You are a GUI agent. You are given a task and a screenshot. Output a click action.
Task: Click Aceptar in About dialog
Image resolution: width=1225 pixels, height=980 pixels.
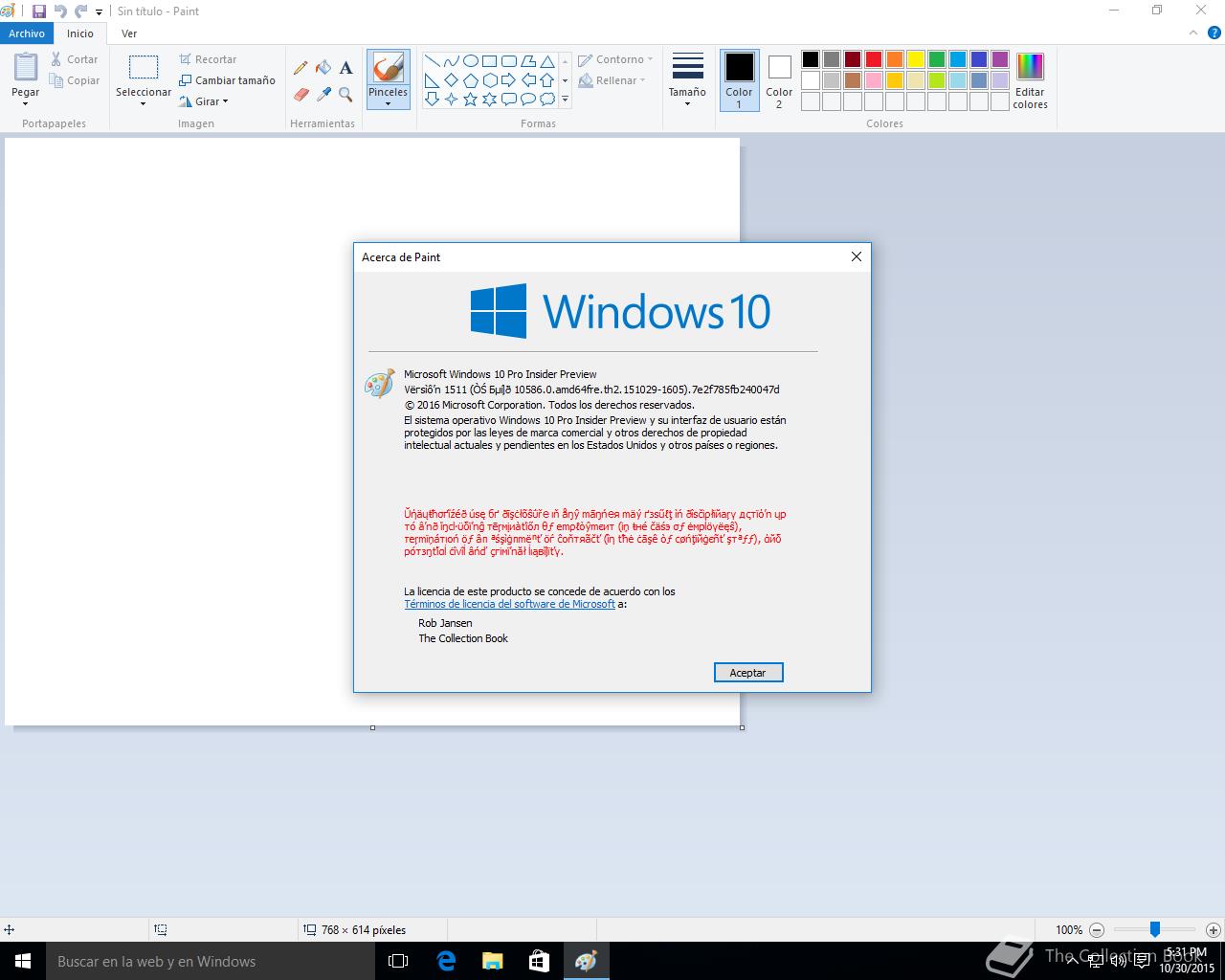point(748,673)
